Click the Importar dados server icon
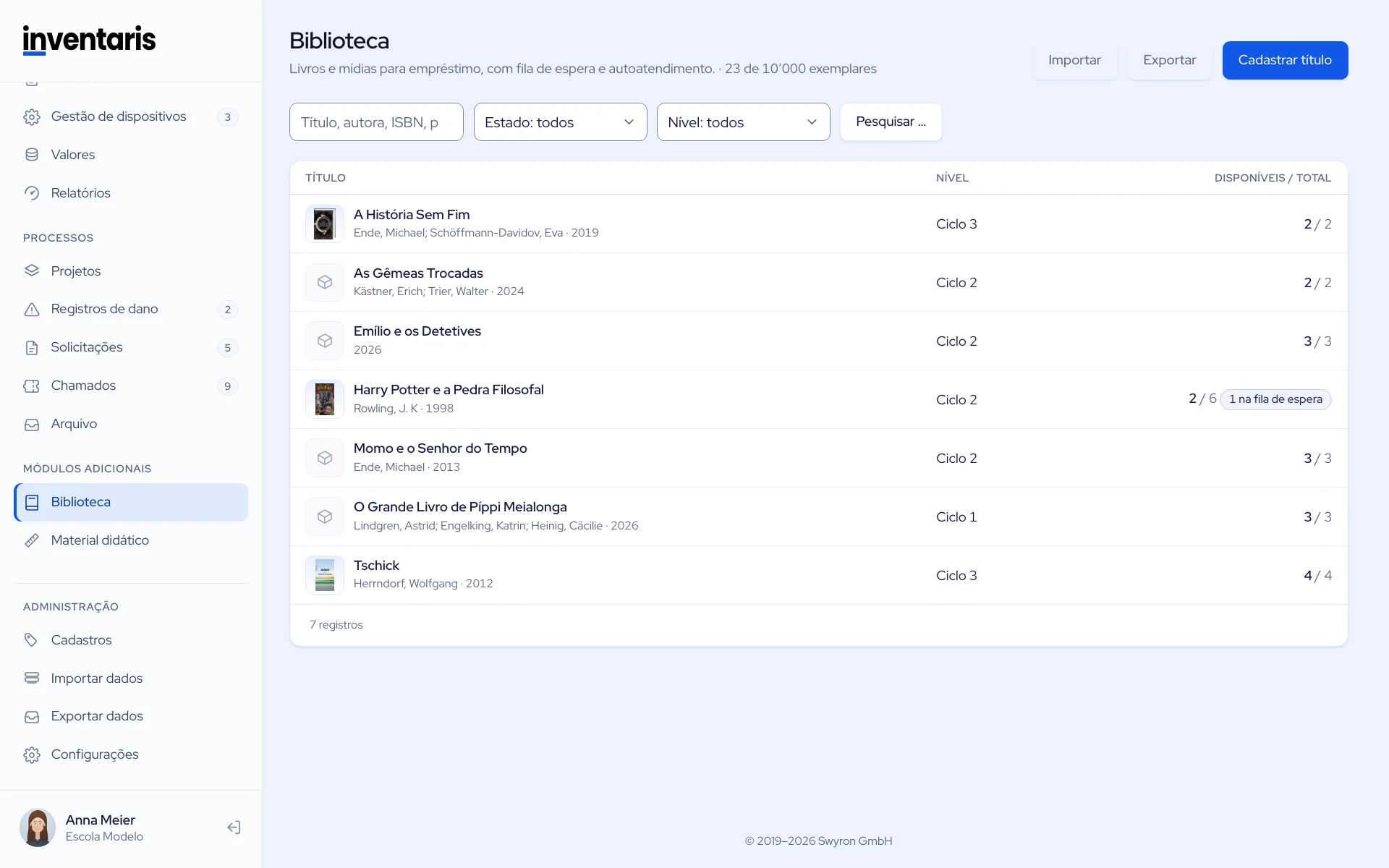 point(32,678)
